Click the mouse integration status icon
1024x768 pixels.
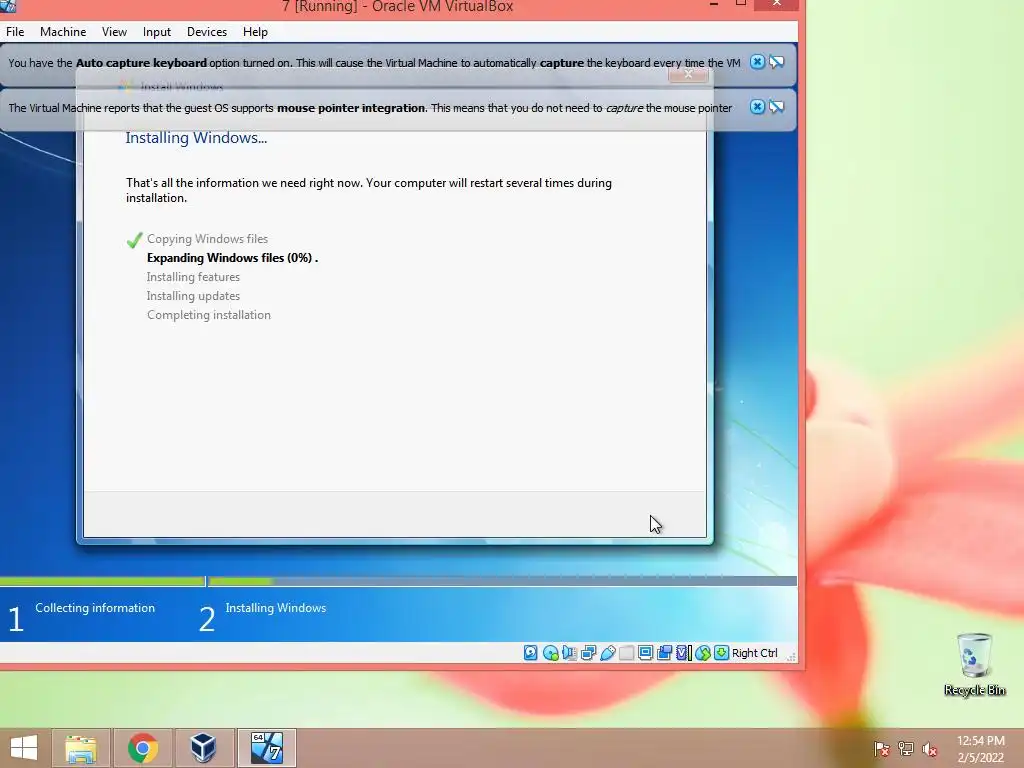703,652
